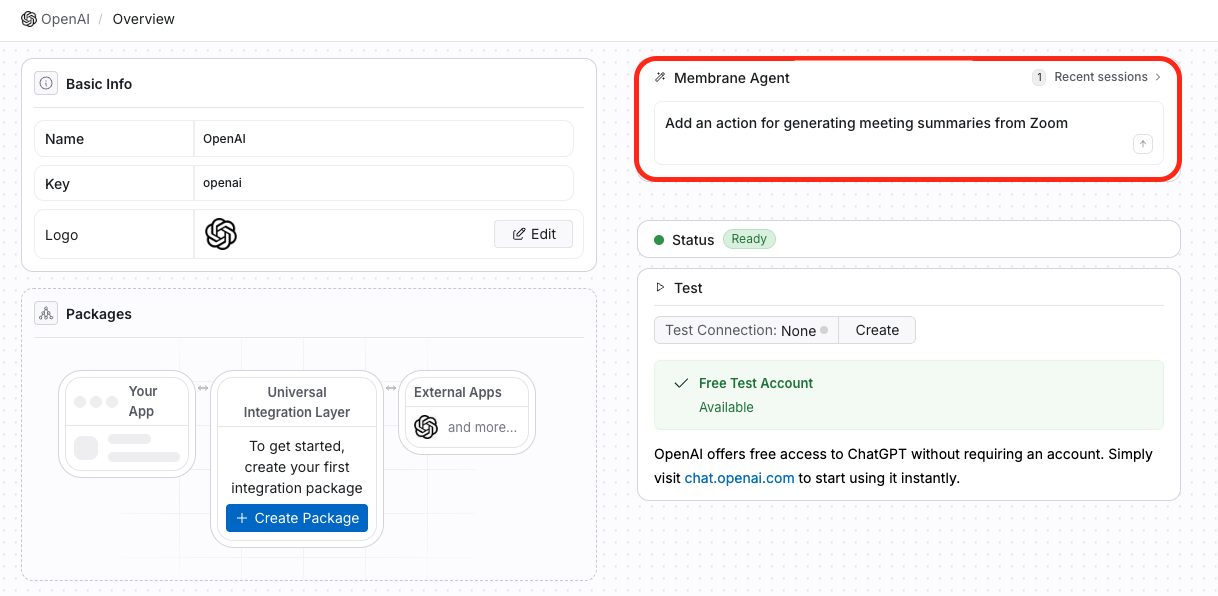This screenshot has height=596, width=1218.
Task: Focus the Membrane Agent prompt text box
Action: [909, 133]
